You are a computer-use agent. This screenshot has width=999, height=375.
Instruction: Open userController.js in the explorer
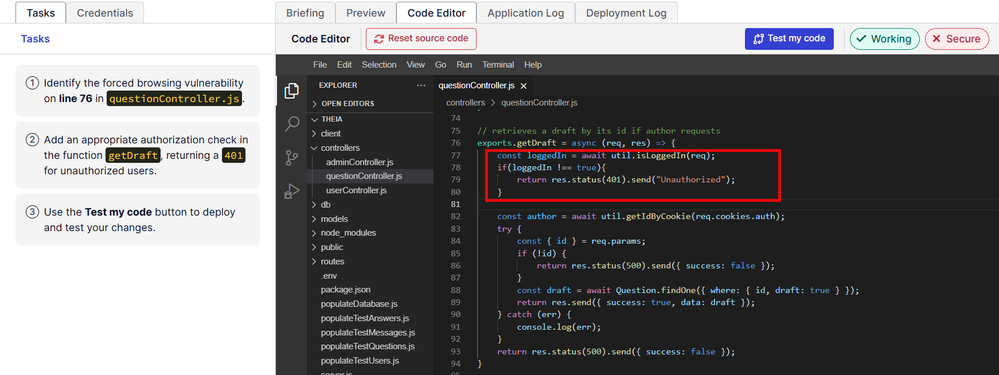[x=356, y=190]
